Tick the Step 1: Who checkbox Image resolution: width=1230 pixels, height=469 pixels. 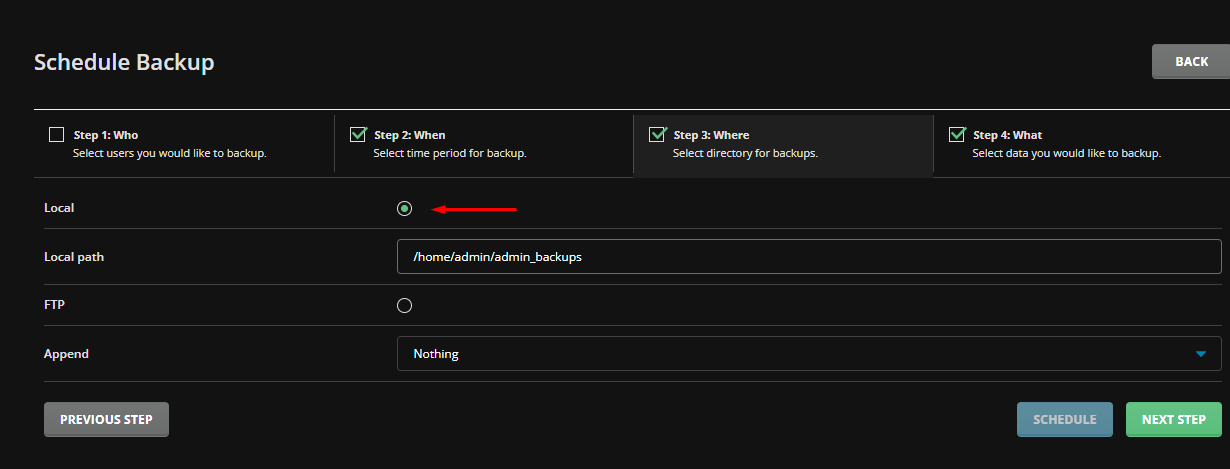pos(57,135)
